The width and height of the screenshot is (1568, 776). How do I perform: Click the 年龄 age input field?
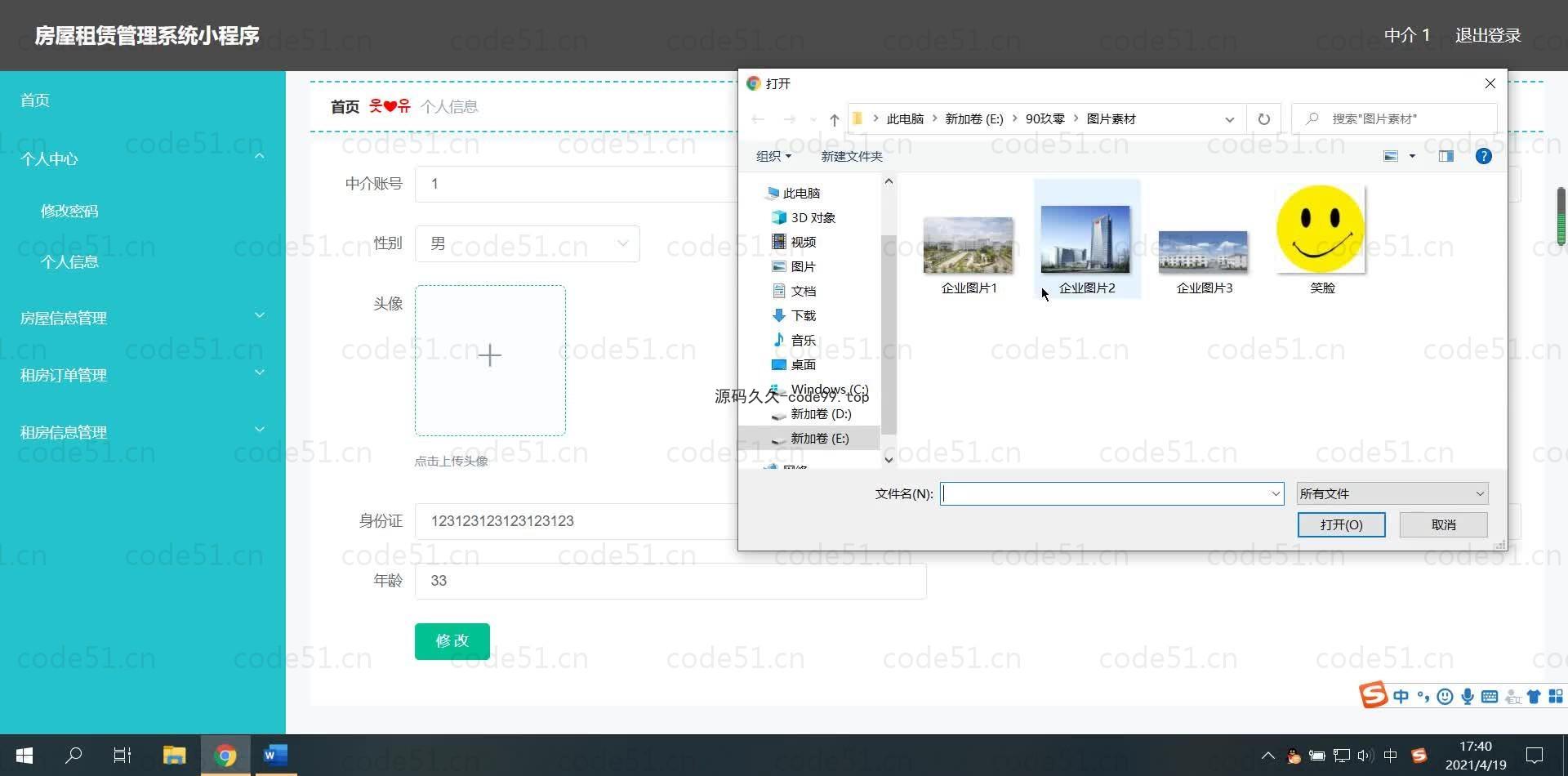[670, 581]
